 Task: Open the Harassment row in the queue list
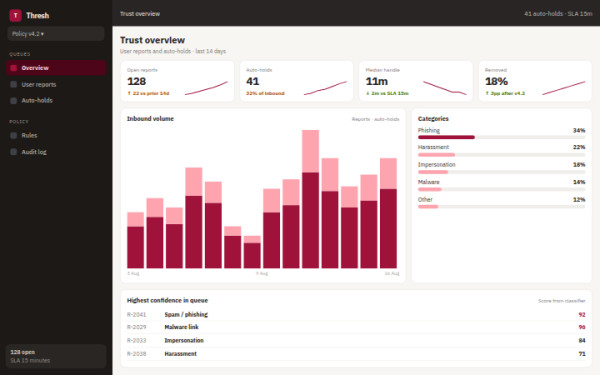coord(356,354)
